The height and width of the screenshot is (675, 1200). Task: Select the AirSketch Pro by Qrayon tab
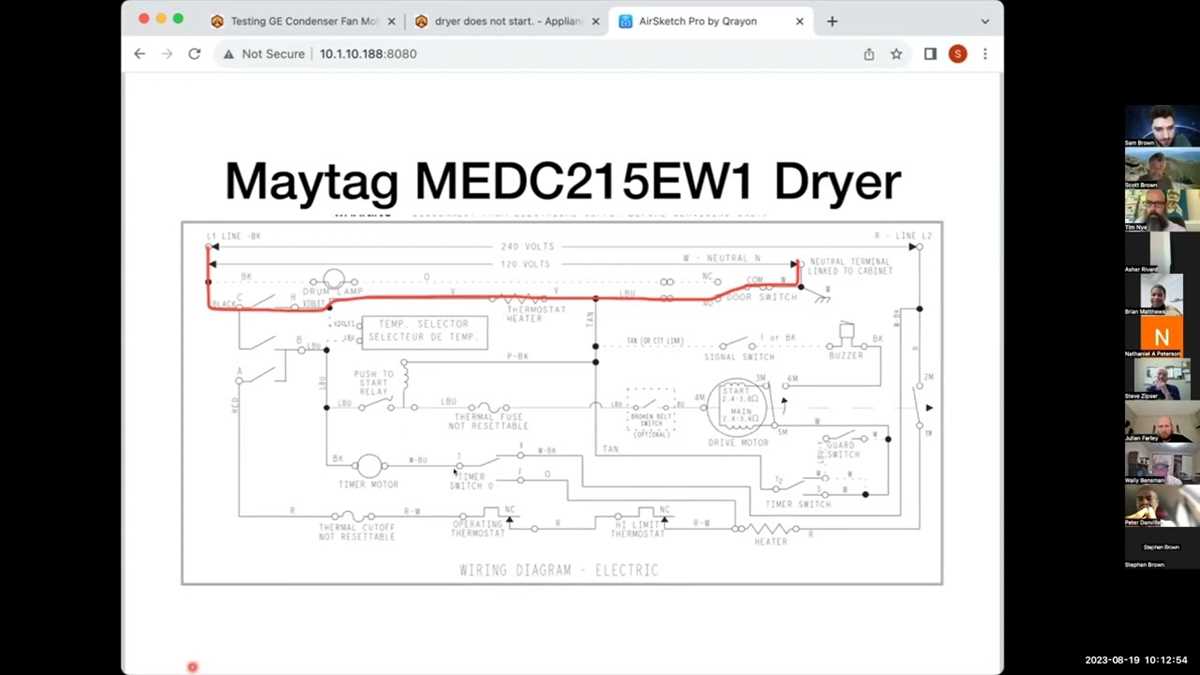click(711, 21)
